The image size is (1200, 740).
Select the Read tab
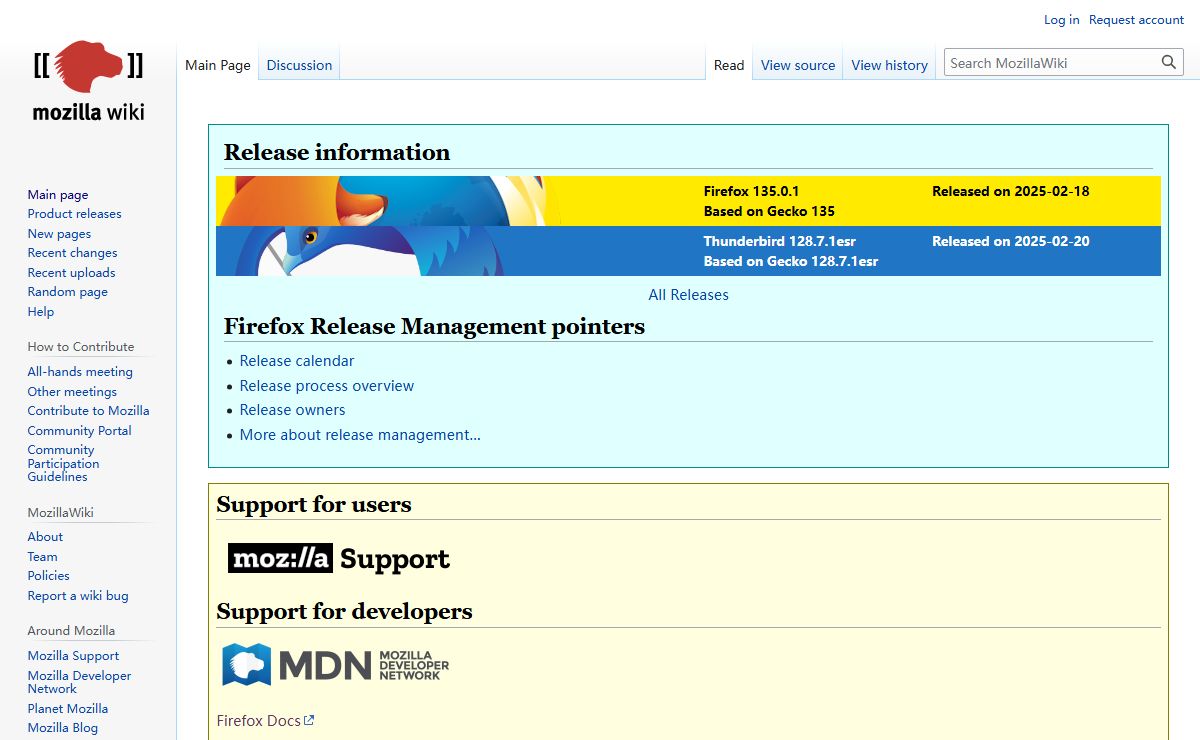pos(729,65)
